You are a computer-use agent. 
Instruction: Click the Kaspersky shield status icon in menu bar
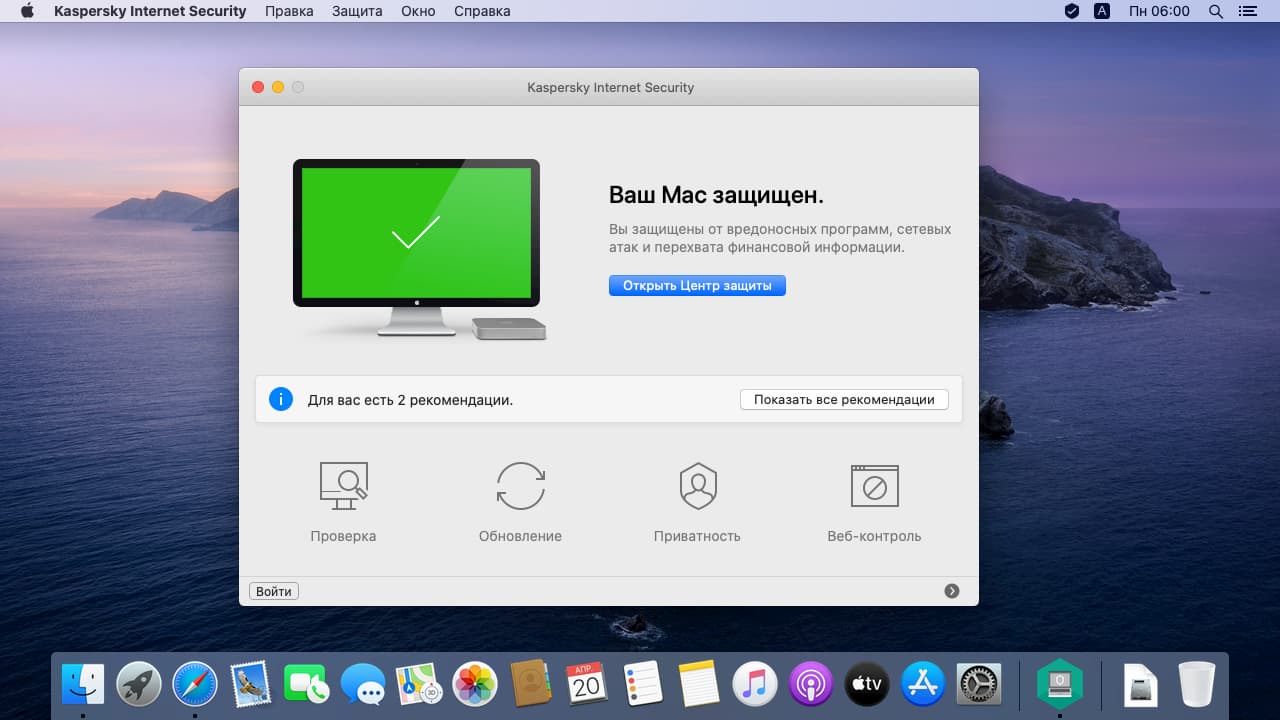tap(1072, 11)
